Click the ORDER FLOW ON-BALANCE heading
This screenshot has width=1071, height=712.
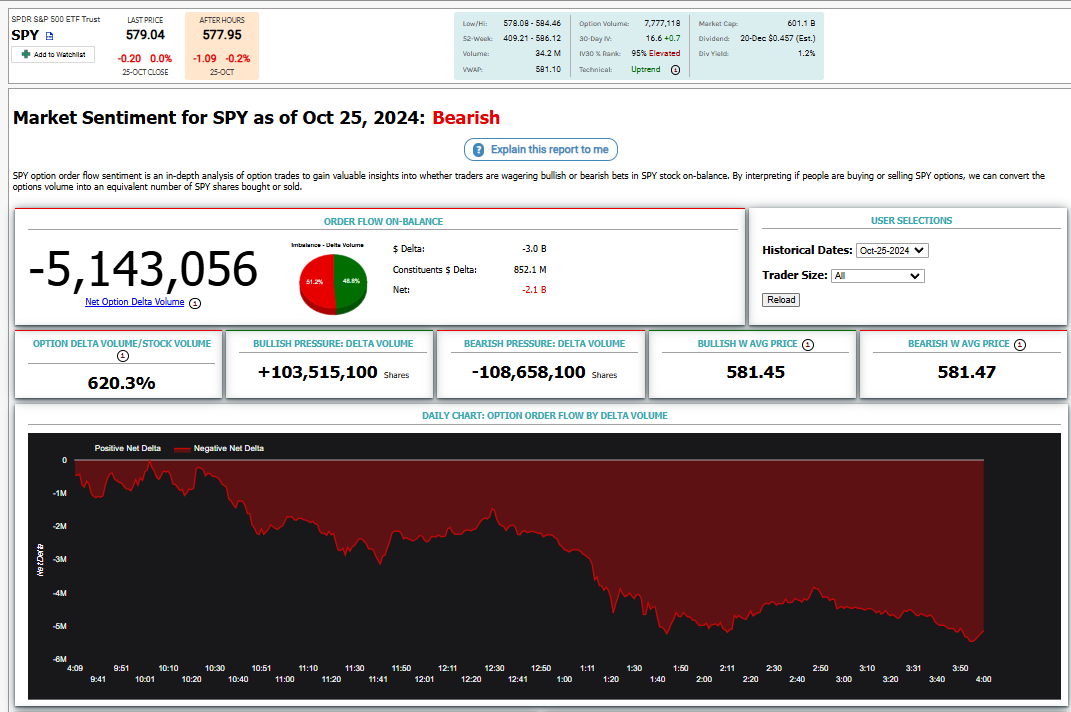pos(383,222)
